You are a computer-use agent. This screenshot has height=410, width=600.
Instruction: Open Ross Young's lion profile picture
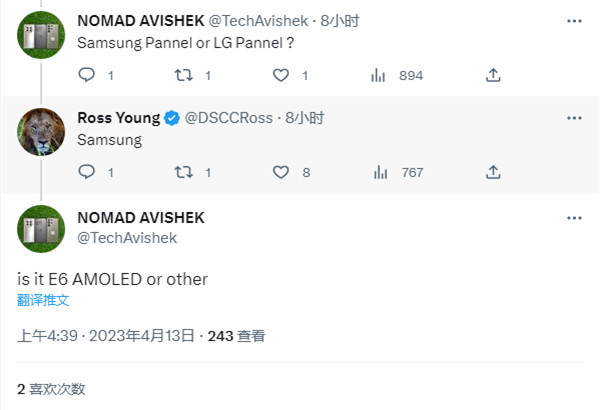(42, 130)
